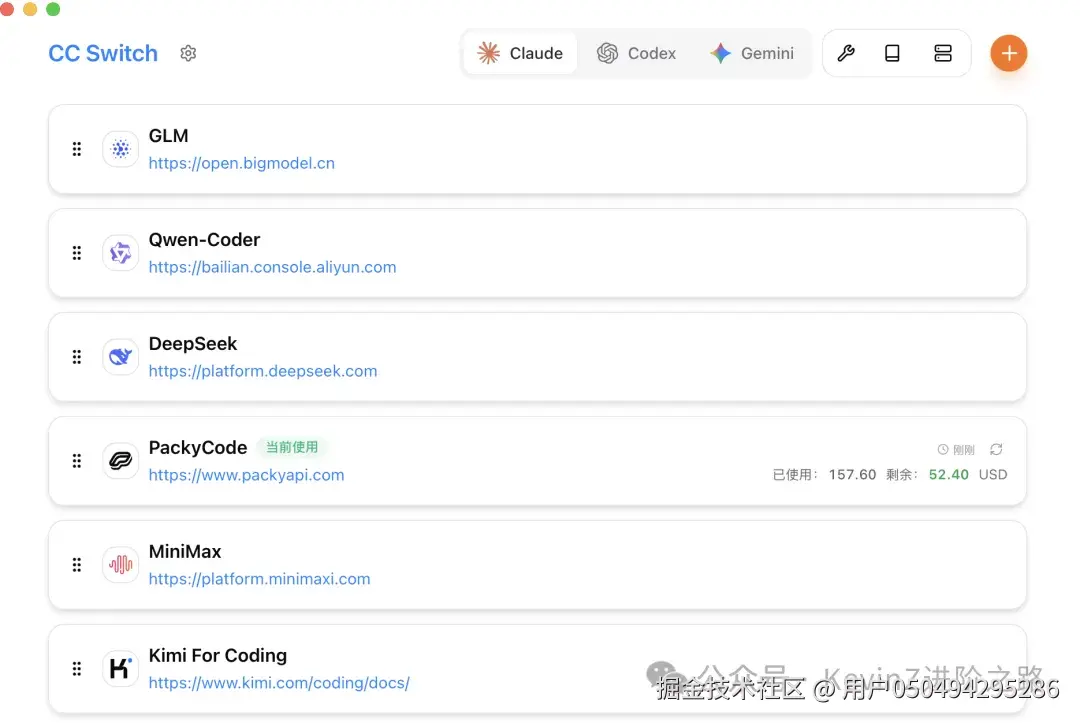
Task: Open the open.bigmodel.cn link
Action: coord(242,163)
